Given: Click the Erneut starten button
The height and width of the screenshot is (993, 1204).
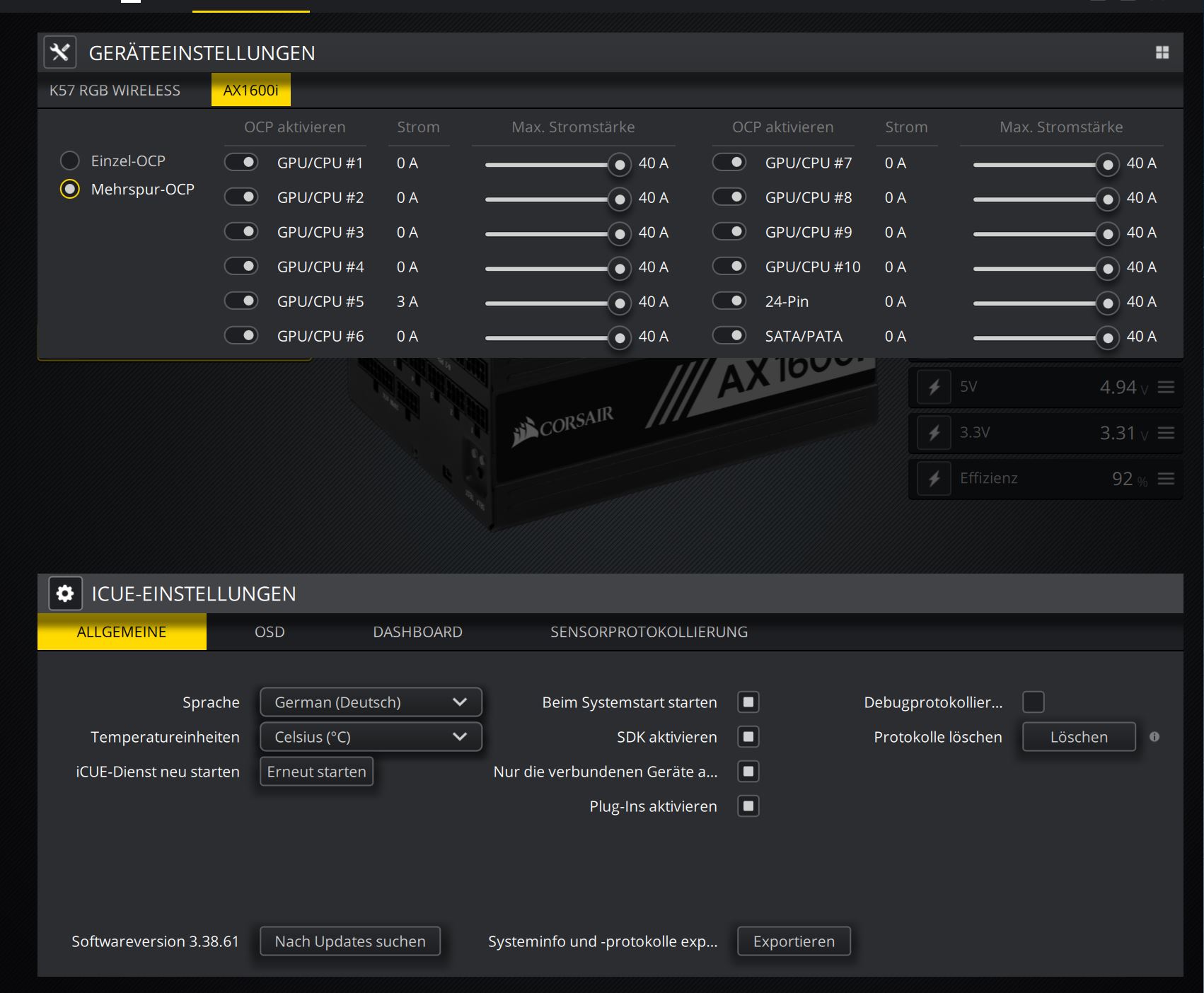Looking at the screenshot, I should 316,772.
